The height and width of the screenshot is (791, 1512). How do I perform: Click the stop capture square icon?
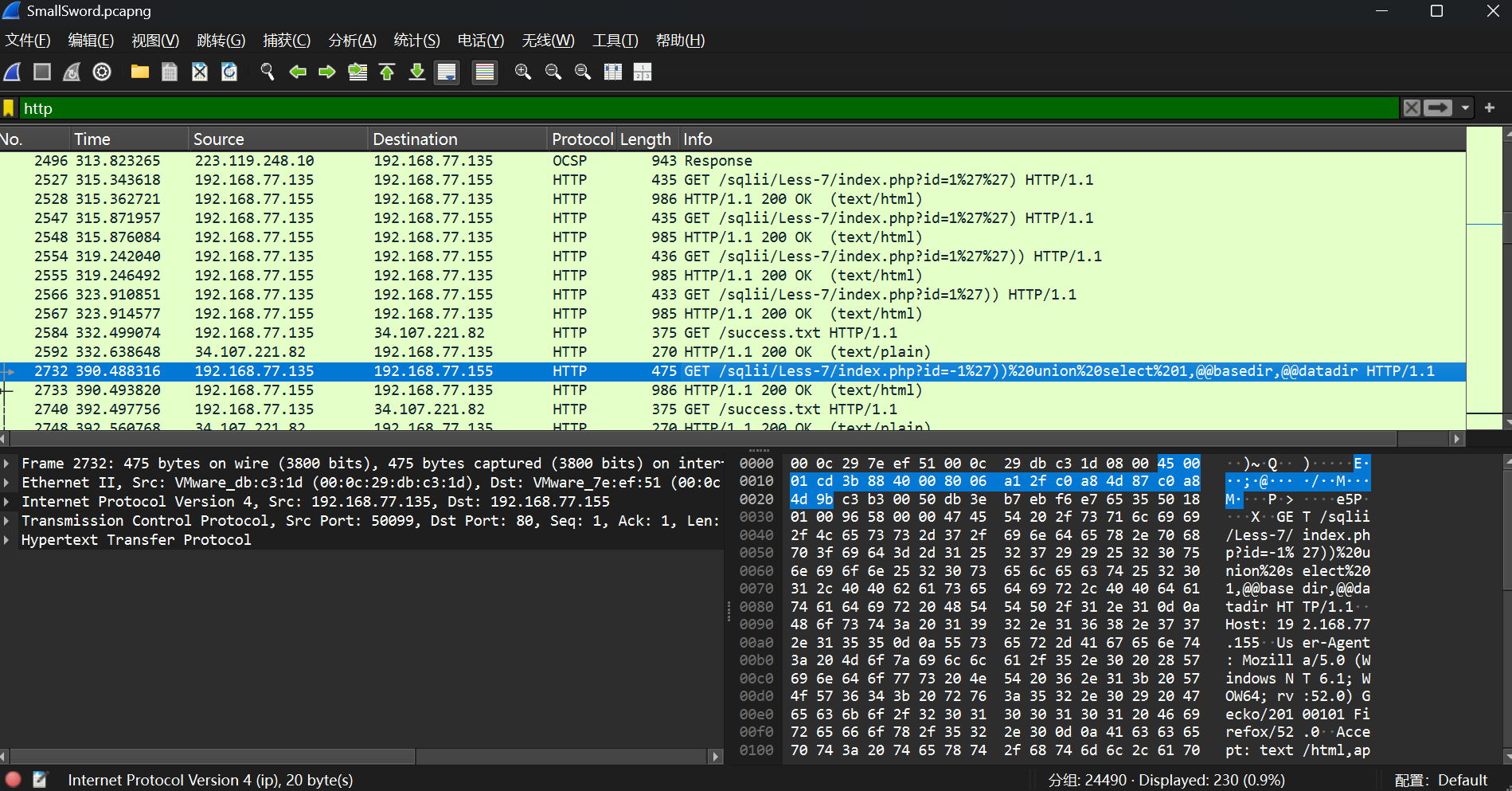coord(42,72)
